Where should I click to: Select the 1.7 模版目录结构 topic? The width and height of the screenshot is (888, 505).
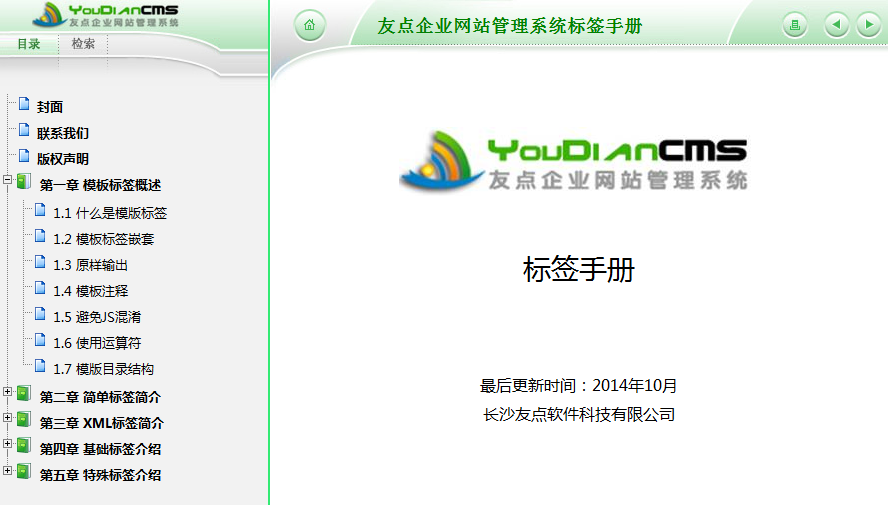[103, 369]
